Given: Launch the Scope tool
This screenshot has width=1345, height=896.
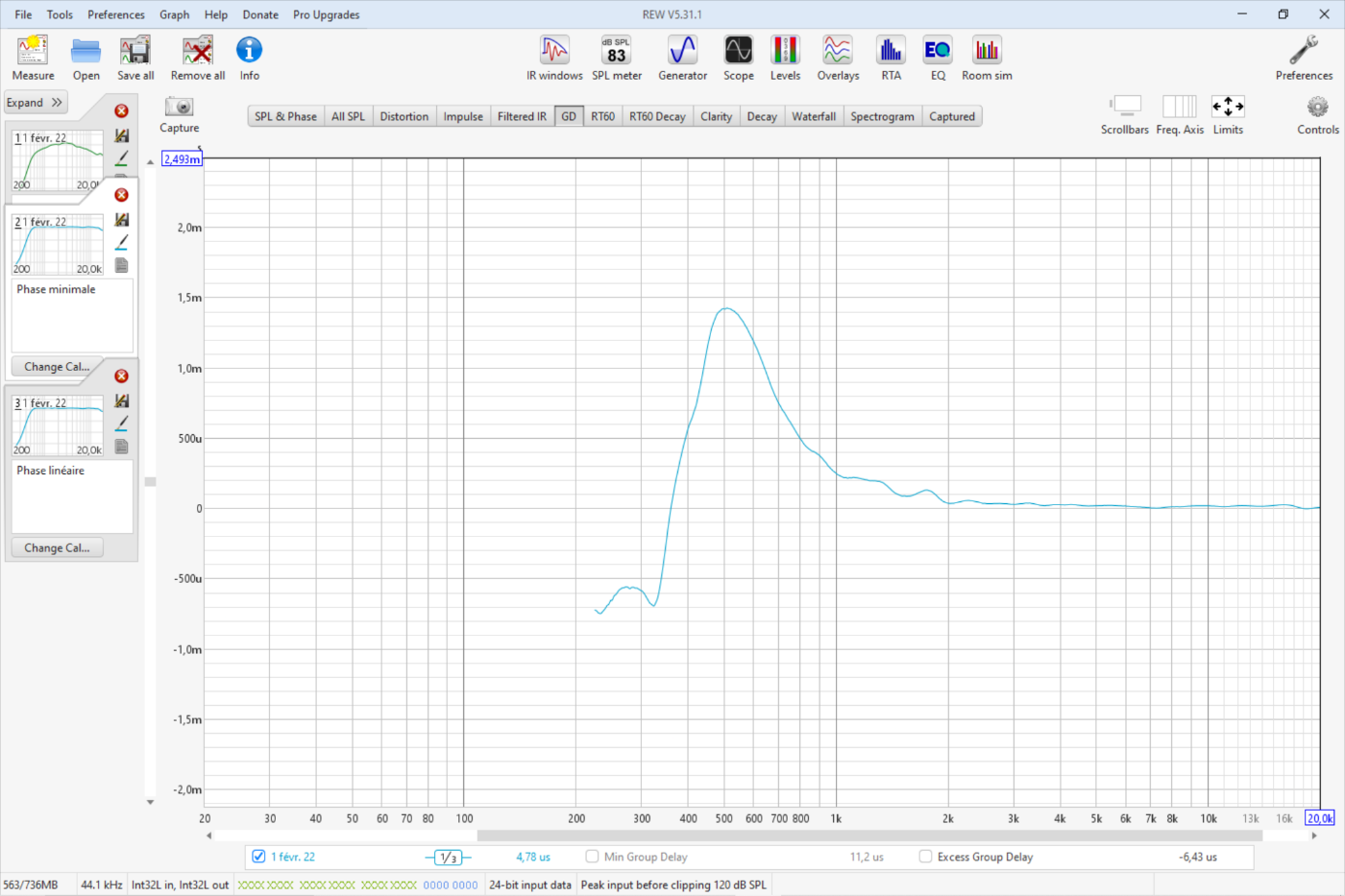Looking at the screenshot, I should point(738,58).
